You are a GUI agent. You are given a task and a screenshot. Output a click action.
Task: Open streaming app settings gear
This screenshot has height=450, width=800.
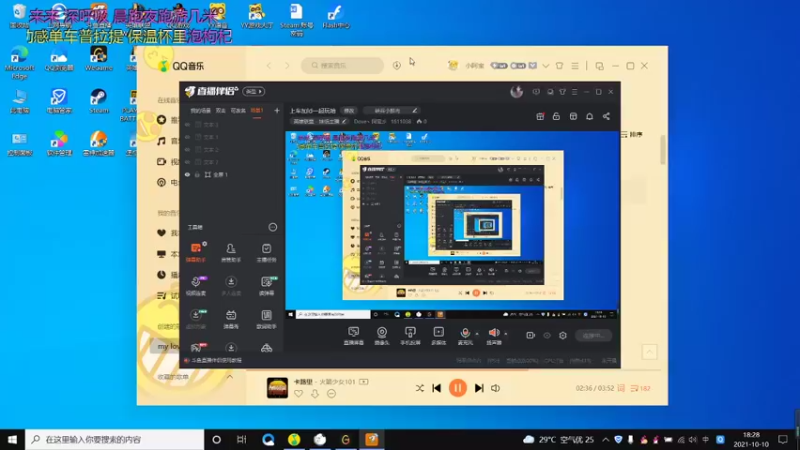coord(563,336)
